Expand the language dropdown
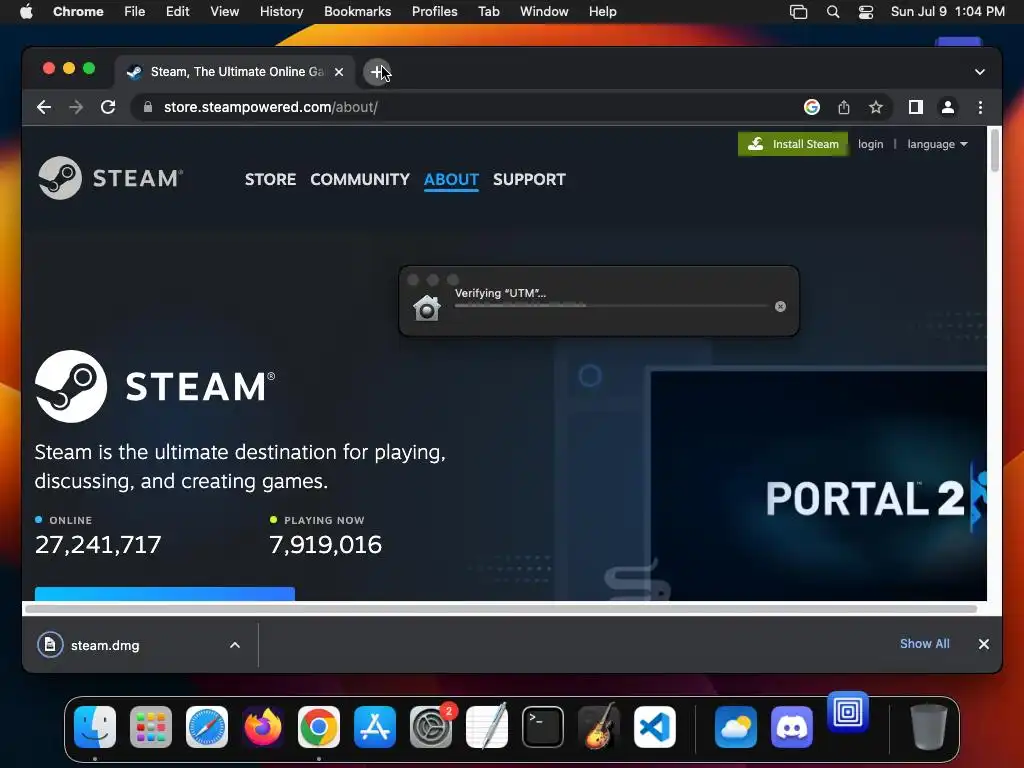The width and height of the screenshot is (1024, 768). click(x=937, y=144)
